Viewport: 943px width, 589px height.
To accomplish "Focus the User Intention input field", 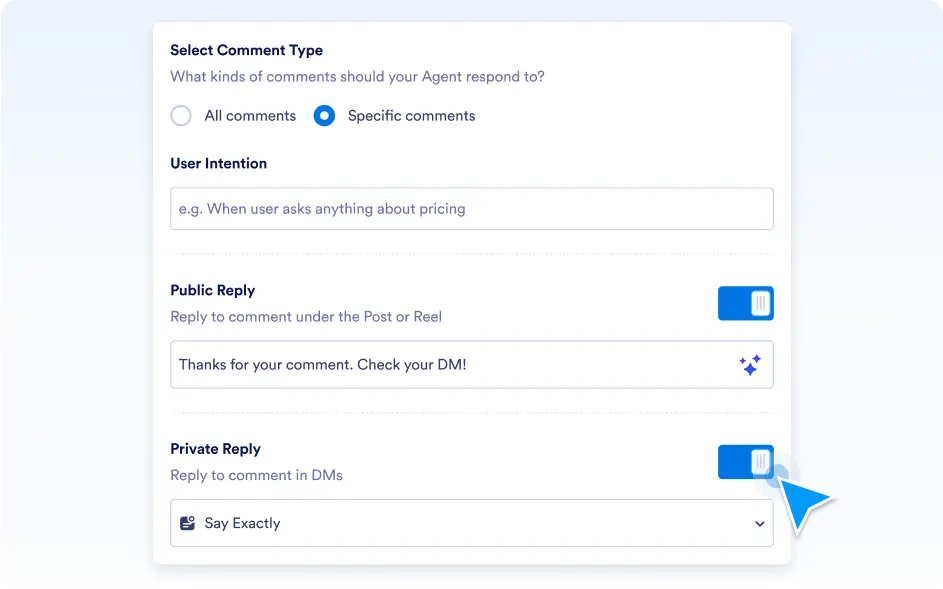I will 471,209.
